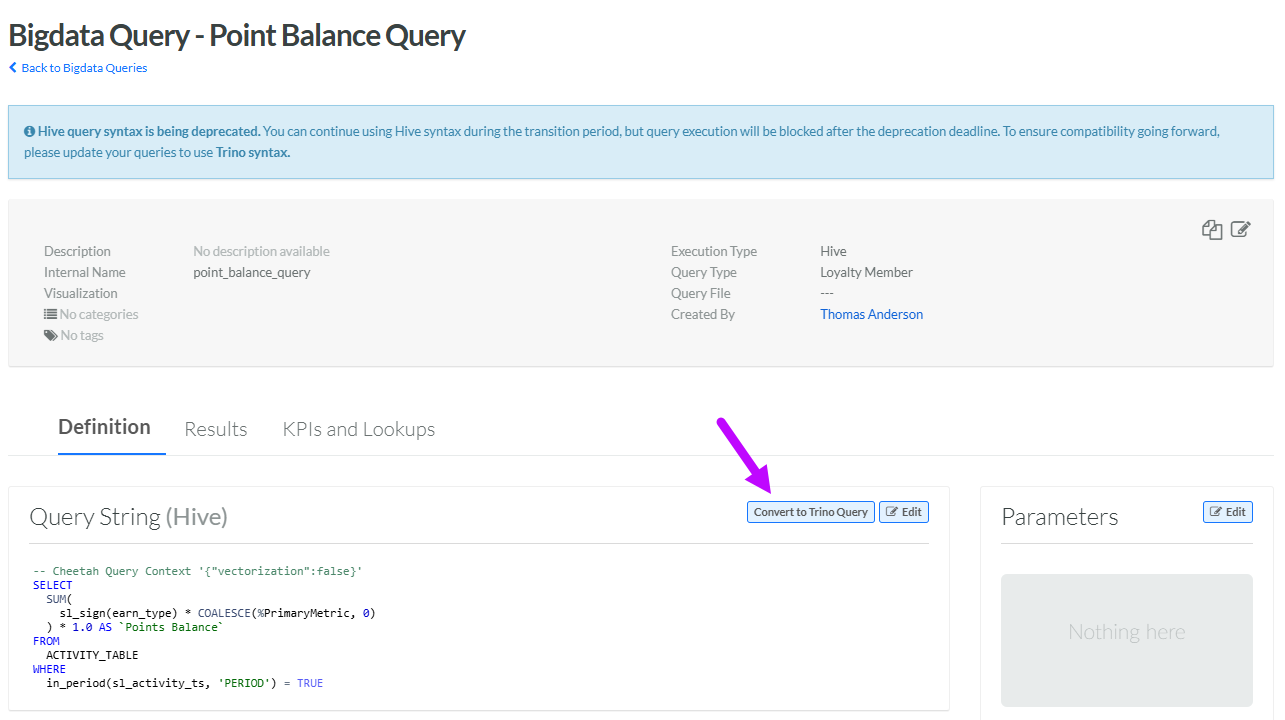Click the info icon in deprecation banner
The height and width of the screenshot is (720, 1285).
click(x=30, y=132)
